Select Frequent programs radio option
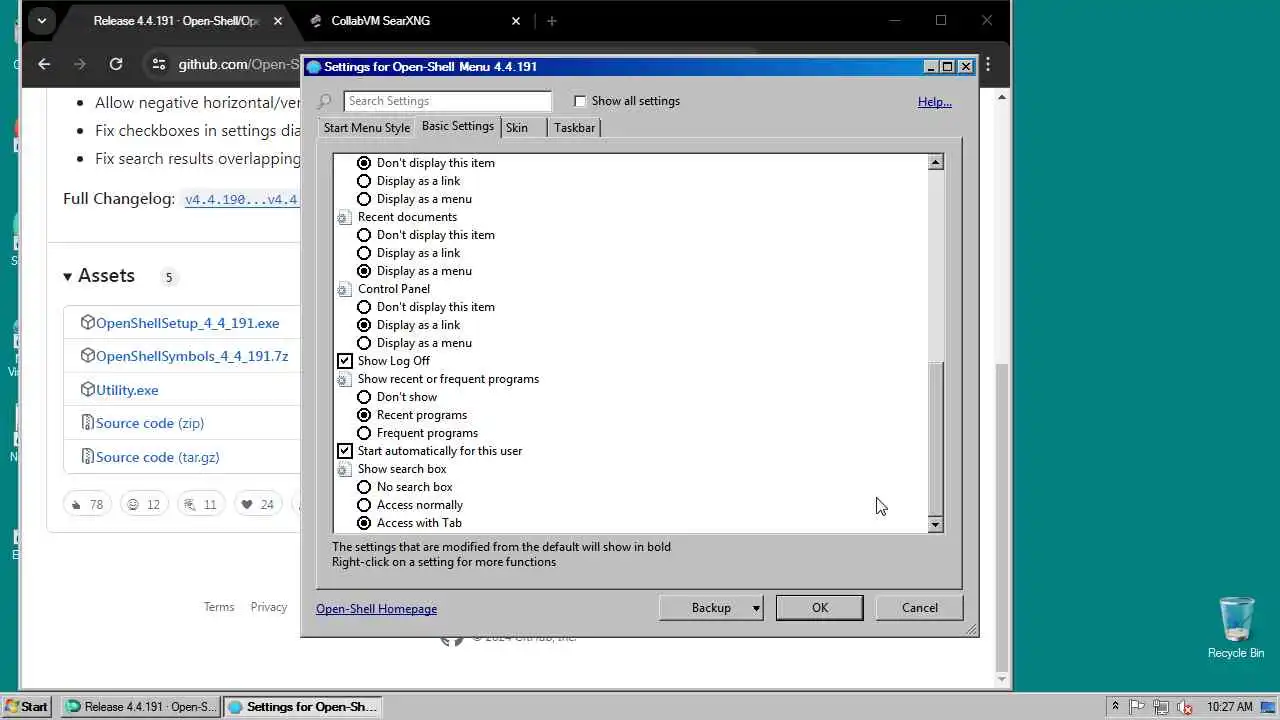Screen dimensions: 1280x720 point(364,433)
